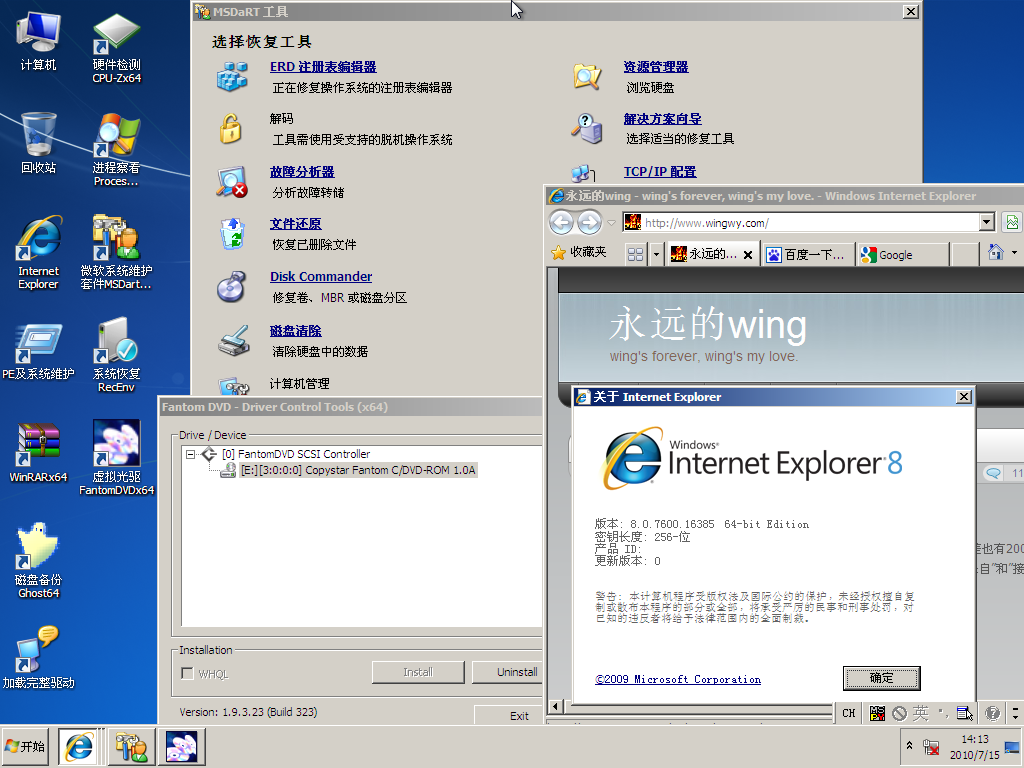
Task: Open 虚拟光驱 FantomDVDx64 desktop icon
Action: pyautogui.click(x=116, y=457)
